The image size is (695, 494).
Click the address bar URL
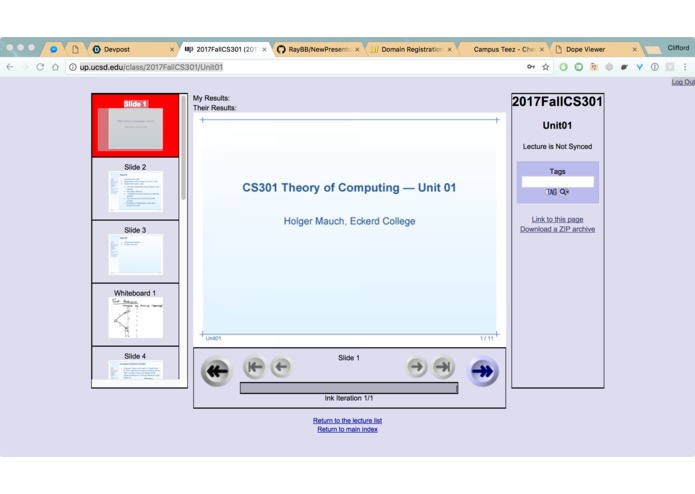pos(151,67)
